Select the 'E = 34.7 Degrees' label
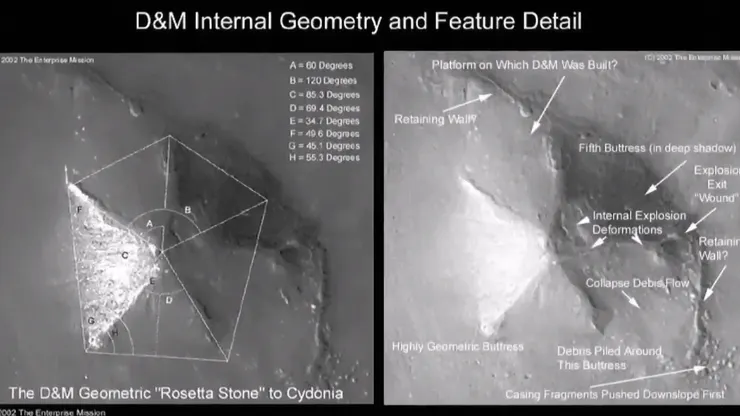 325,121
